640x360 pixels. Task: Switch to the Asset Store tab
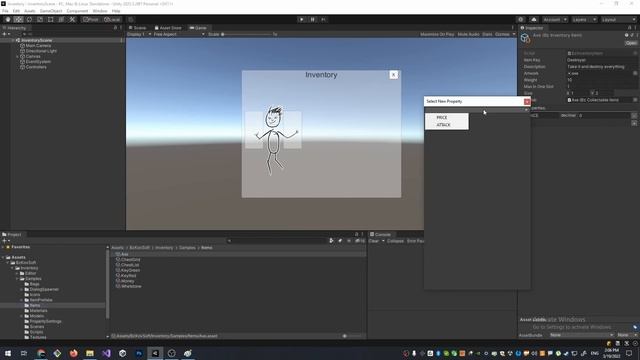tap(168, 28)
